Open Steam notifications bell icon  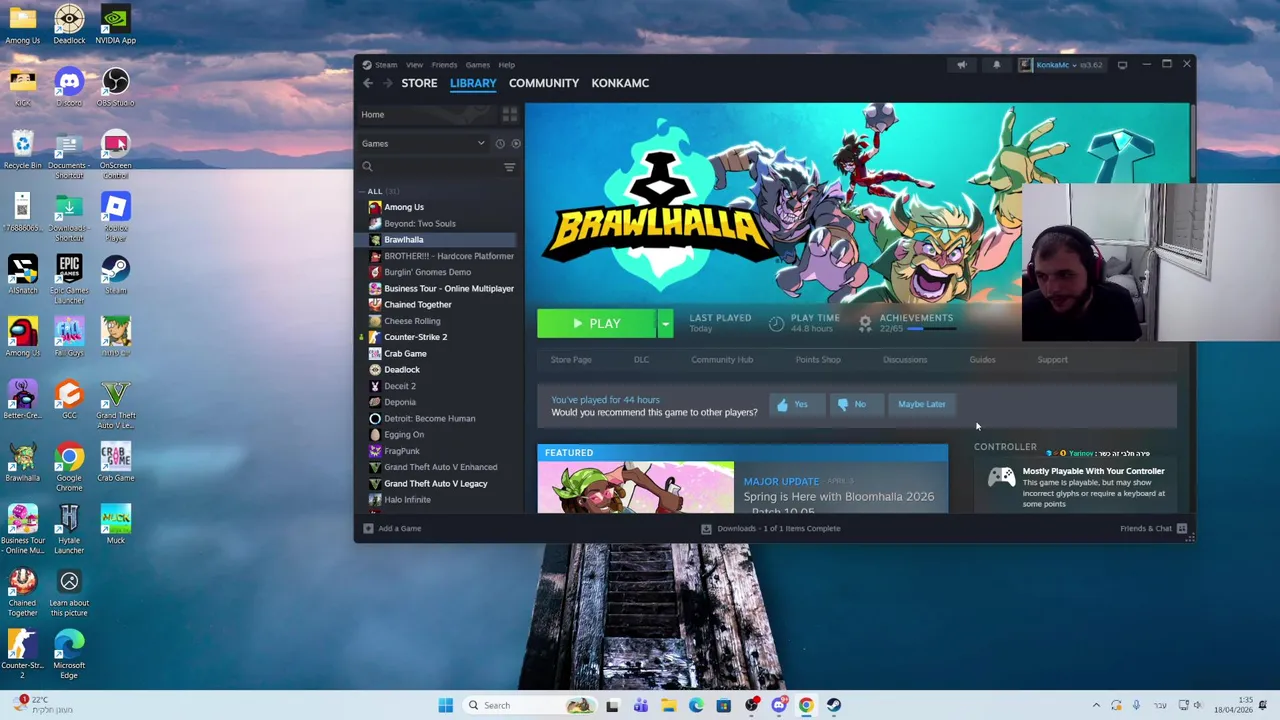pos(996,65)
